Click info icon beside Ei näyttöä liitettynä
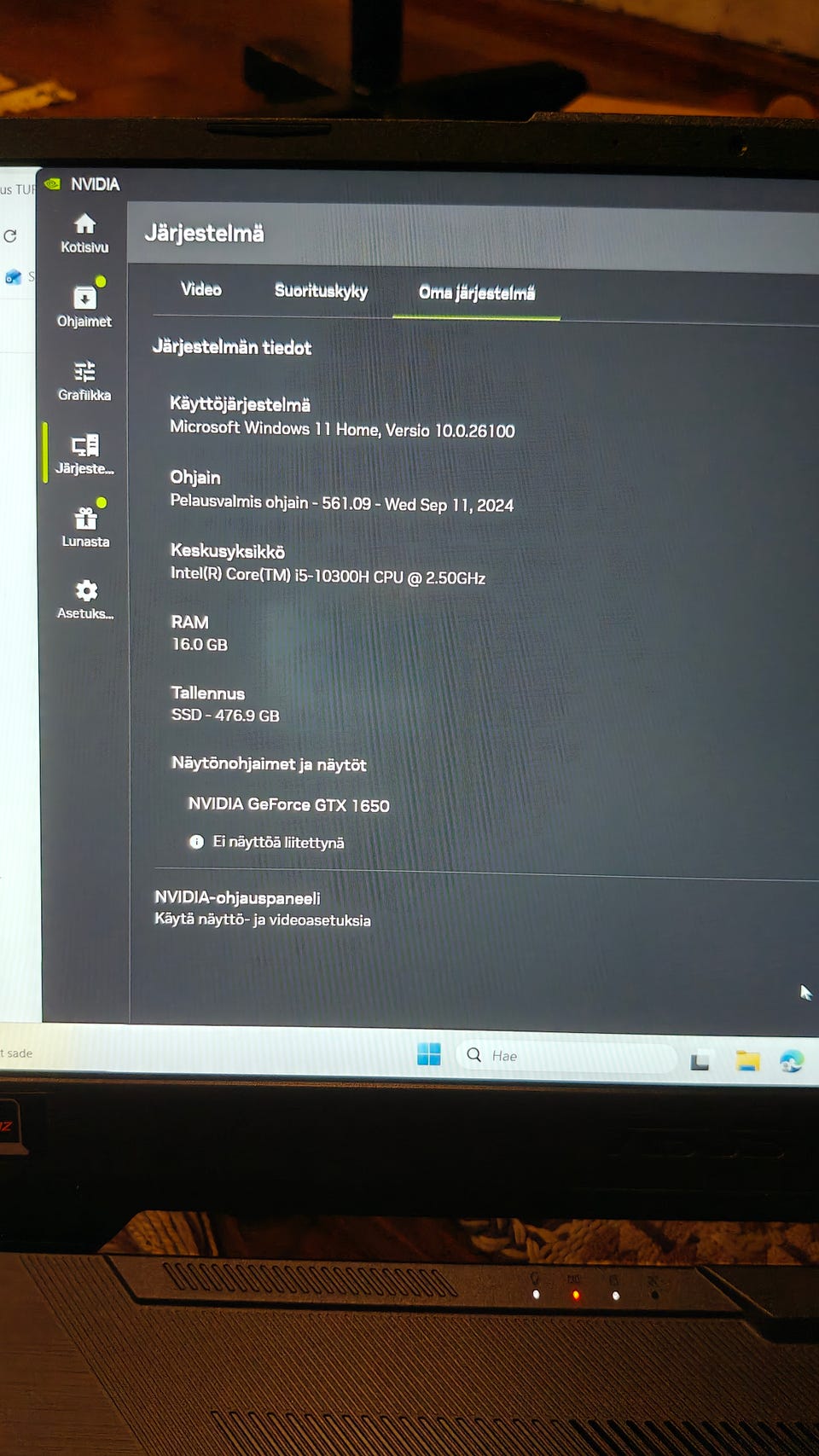 196,841
